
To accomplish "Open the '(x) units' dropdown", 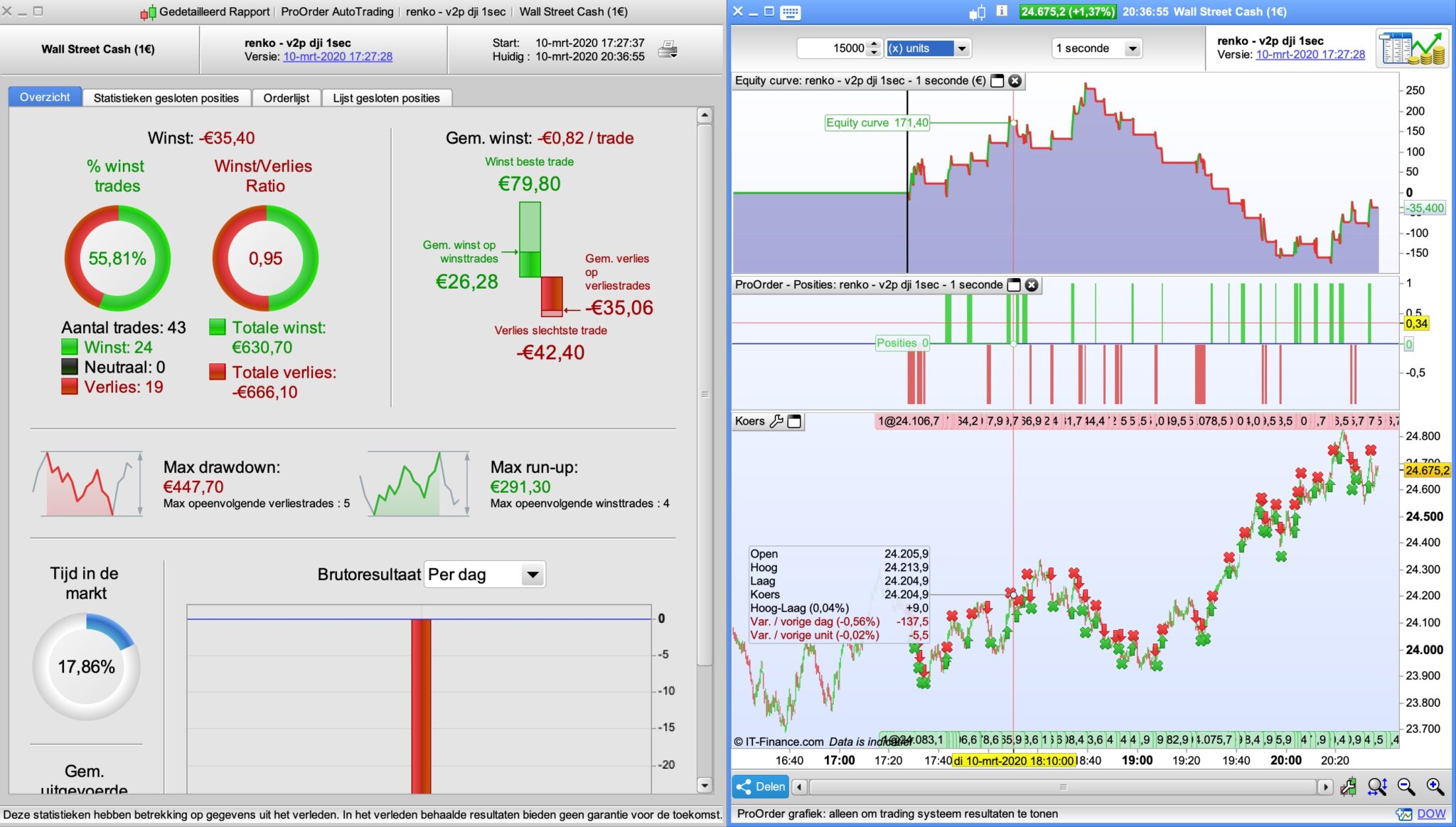I will [x=962, y=48].
